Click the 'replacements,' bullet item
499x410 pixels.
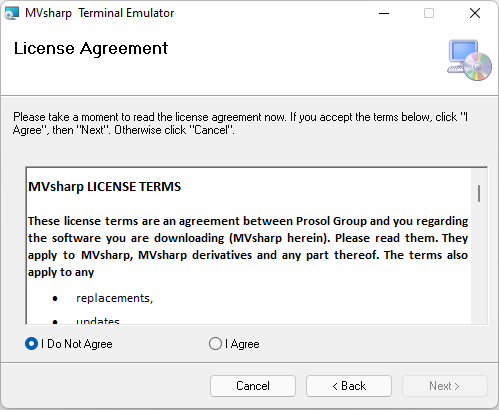[x=115, y=298]
